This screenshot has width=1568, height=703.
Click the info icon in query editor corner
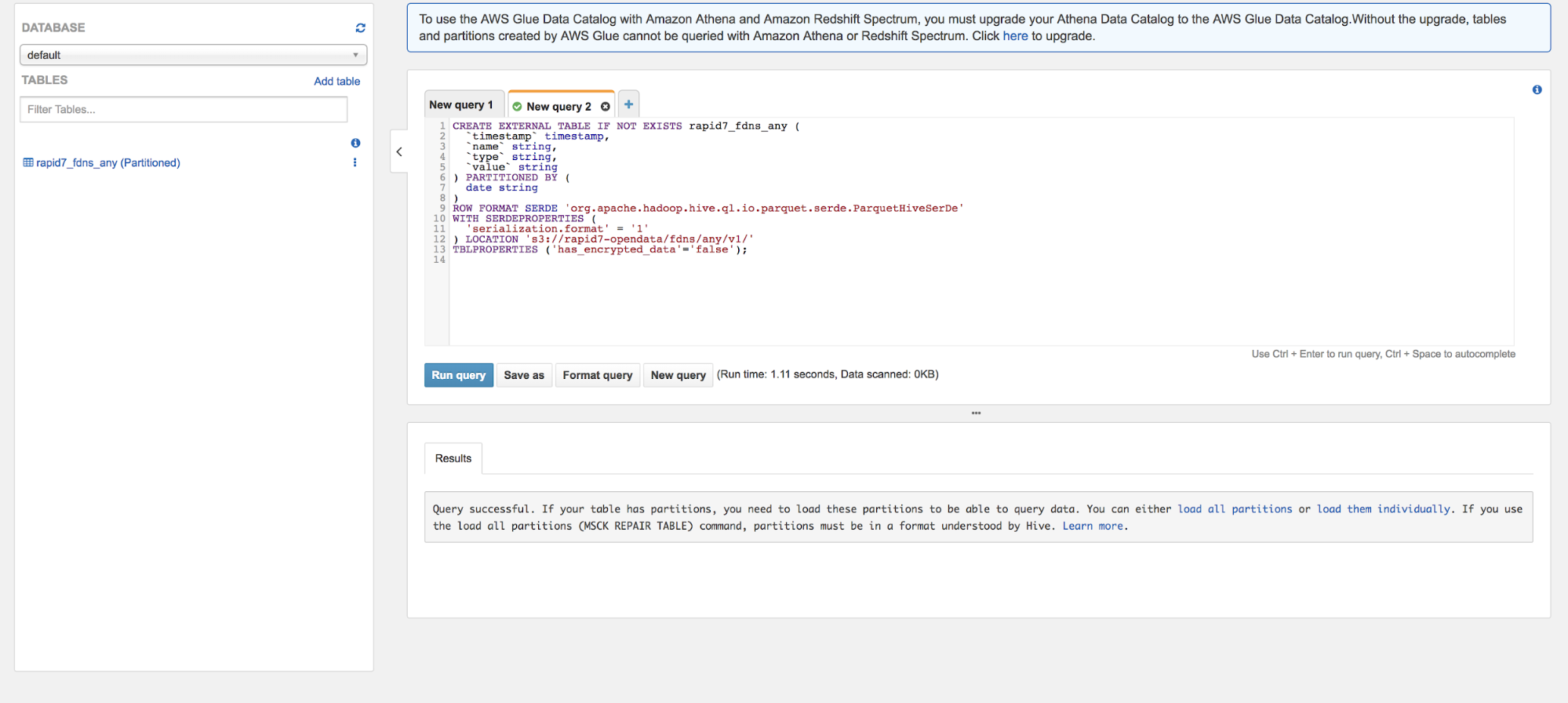coord(1537,90)
